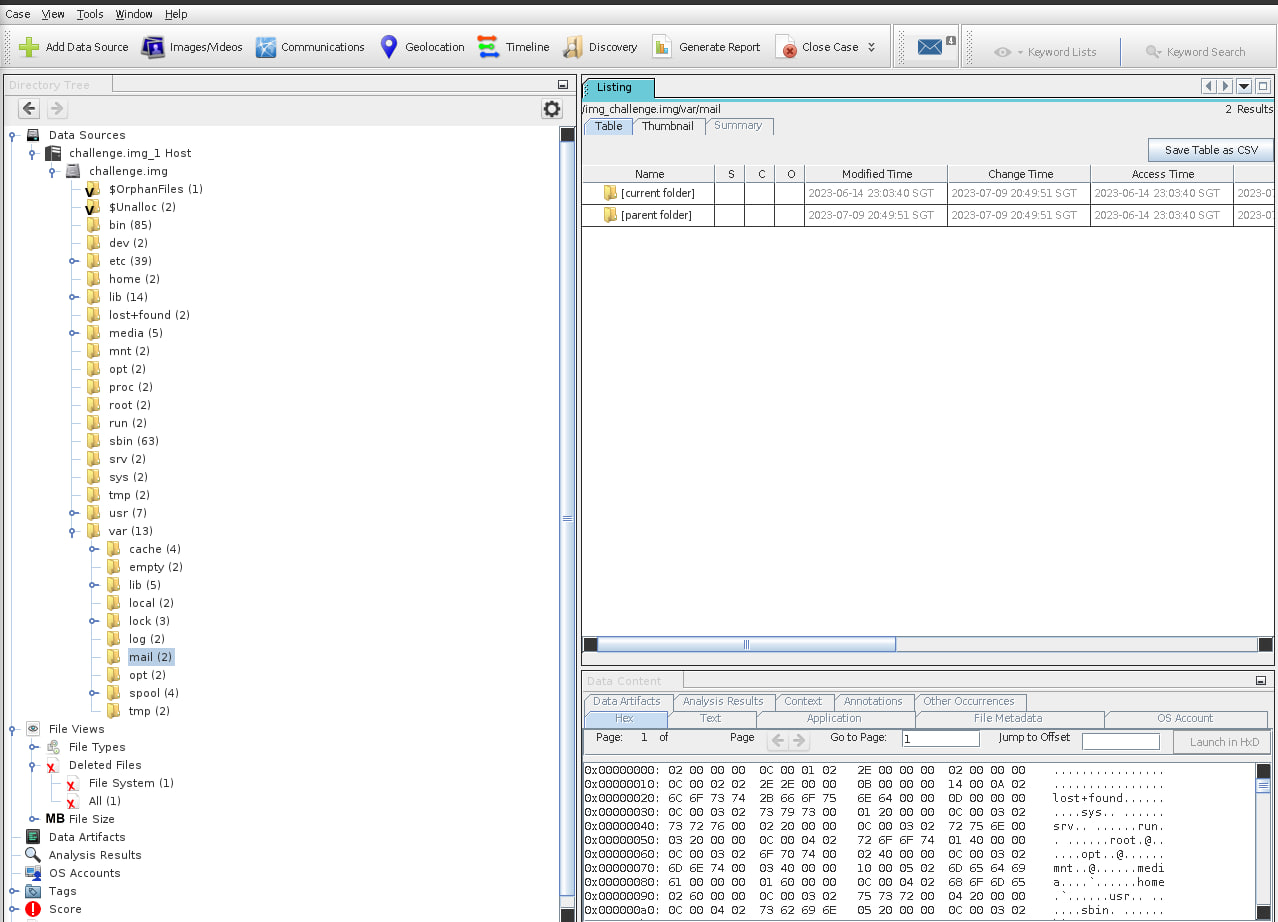
Task: Click the back arrow in Directory Tree
Action: pos(29,109)
